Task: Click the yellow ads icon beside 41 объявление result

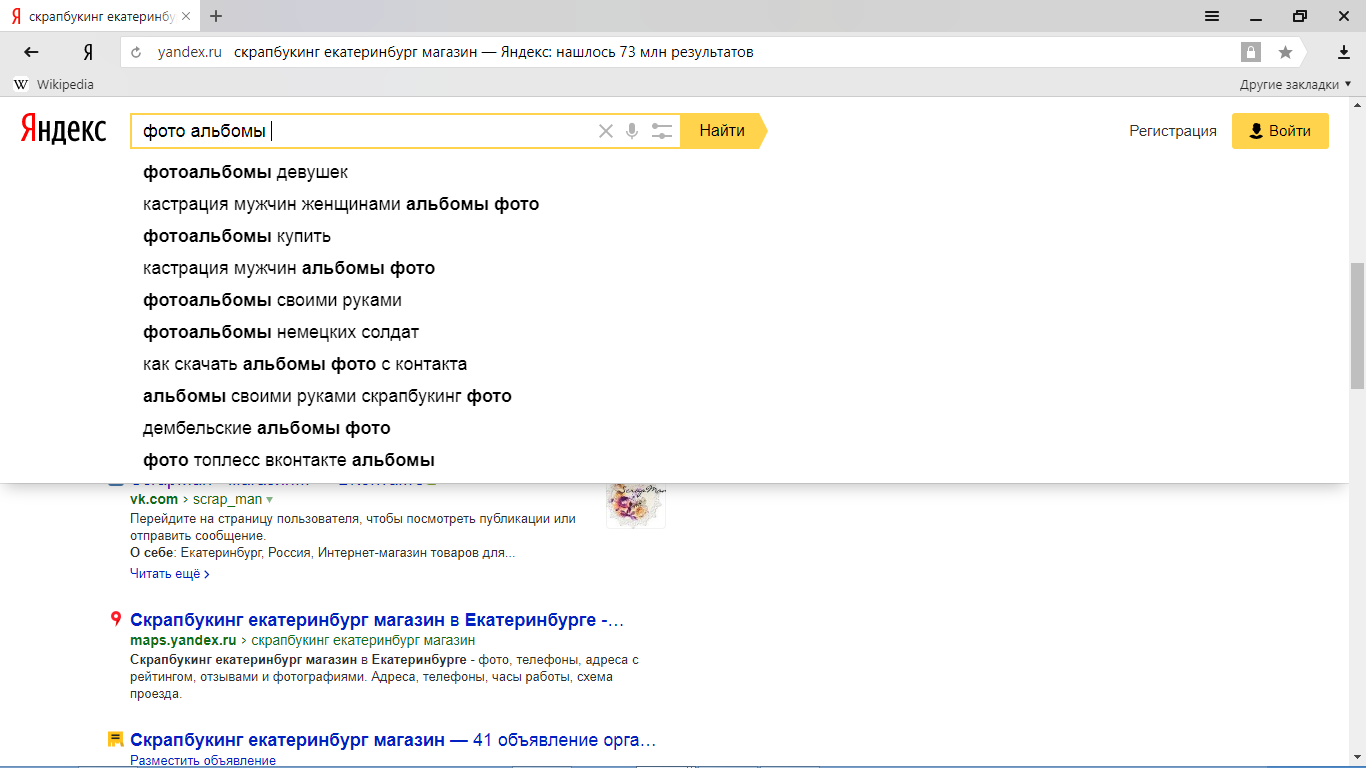Action: coord(116,740)
